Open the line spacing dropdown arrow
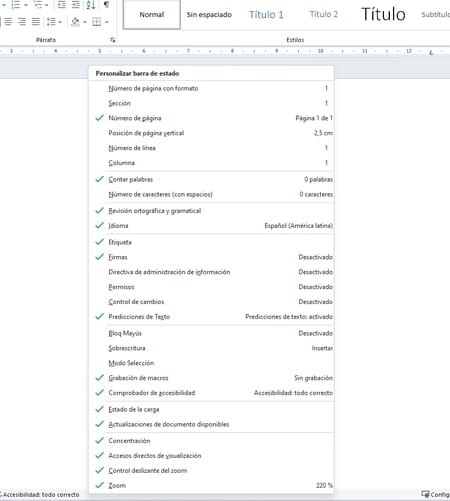The width and height of the screenshot is (450, 501). (x=60, y=22)
